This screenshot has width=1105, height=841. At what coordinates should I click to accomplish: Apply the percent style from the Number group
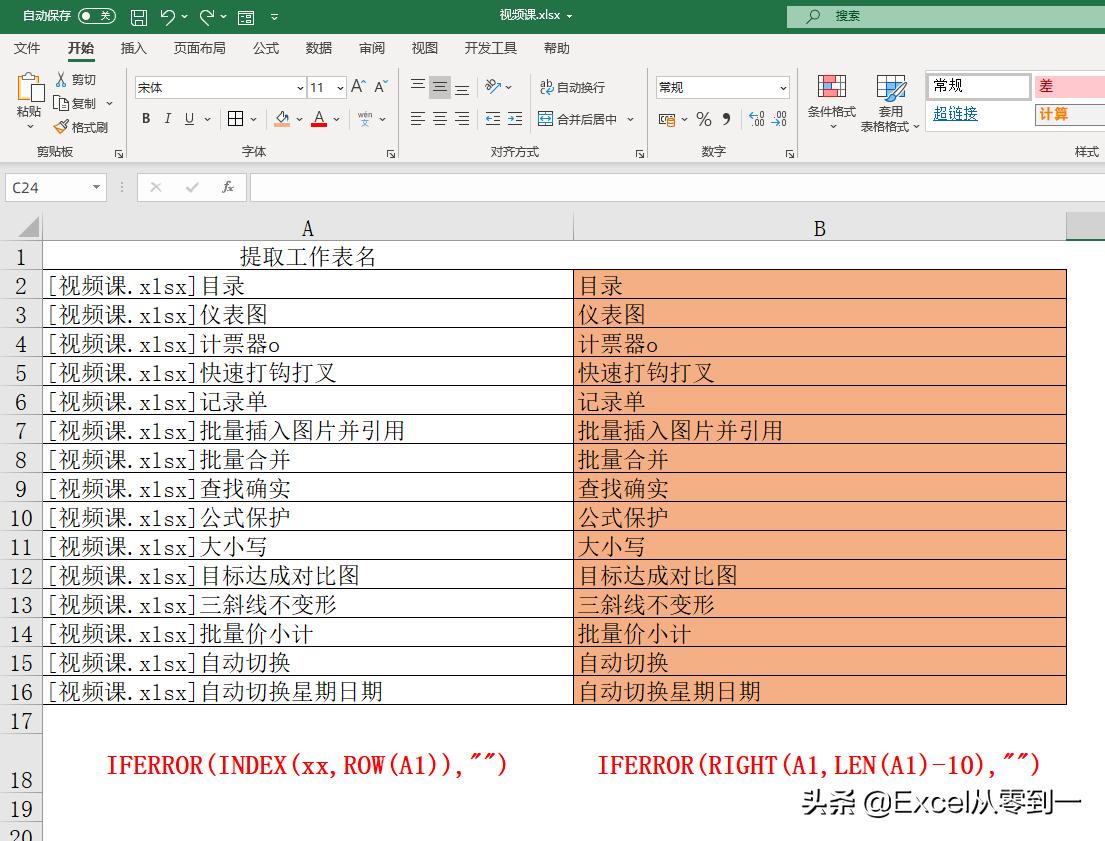coord(703,119)
